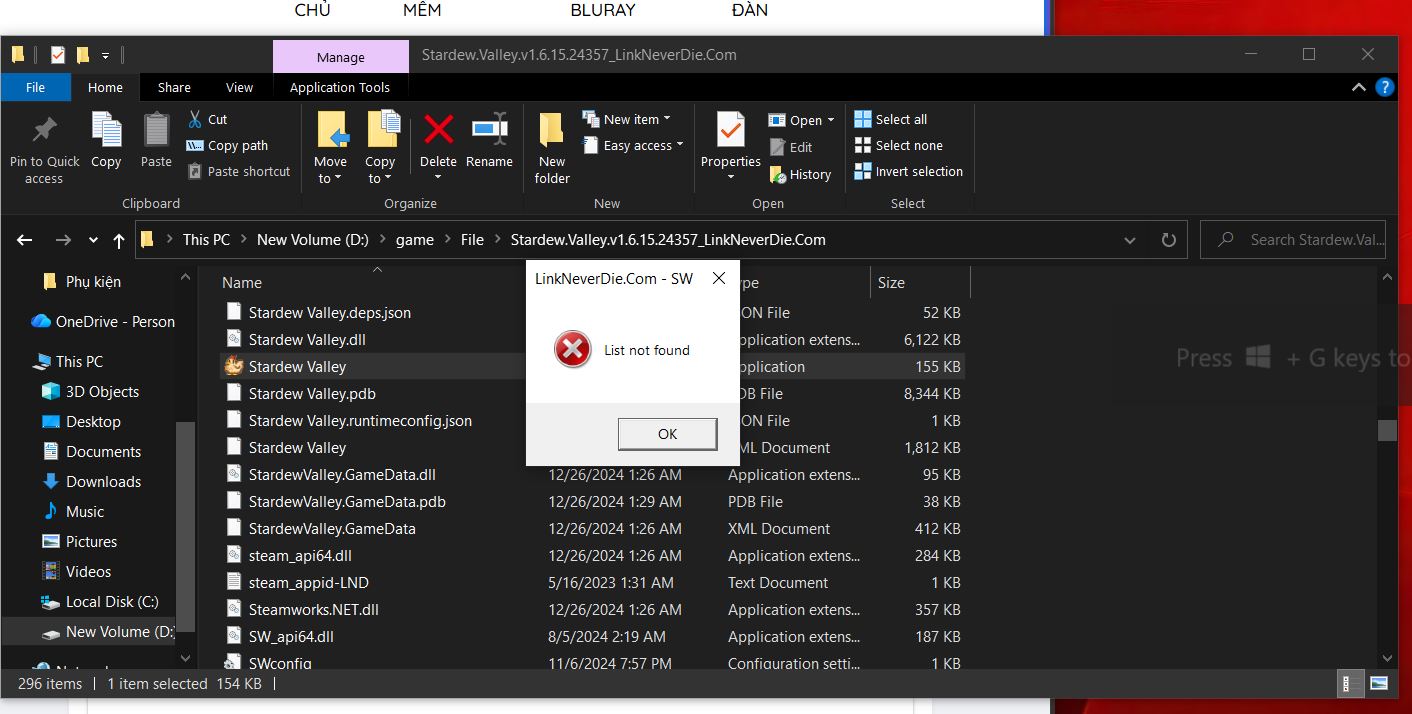Sort by the Name column header
The image size is (1412, 714).
[x=242, y=283]
